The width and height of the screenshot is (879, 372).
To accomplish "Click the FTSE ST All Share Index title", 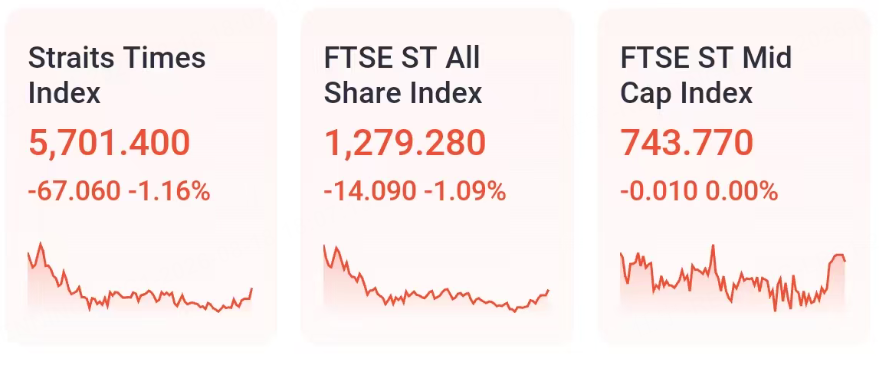I will click(x=403, y=76).
